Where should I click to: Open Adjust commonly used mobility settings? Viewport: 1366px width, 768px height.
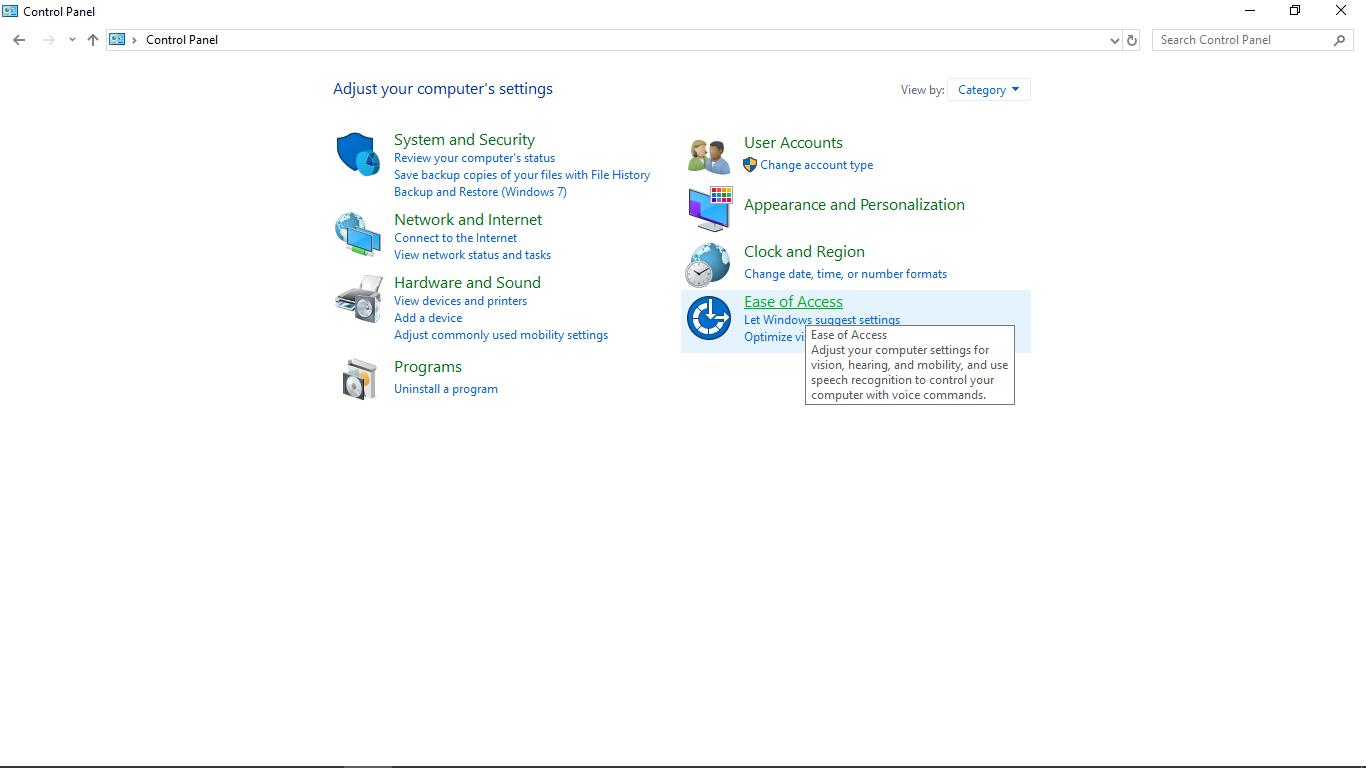pos(501,335)
